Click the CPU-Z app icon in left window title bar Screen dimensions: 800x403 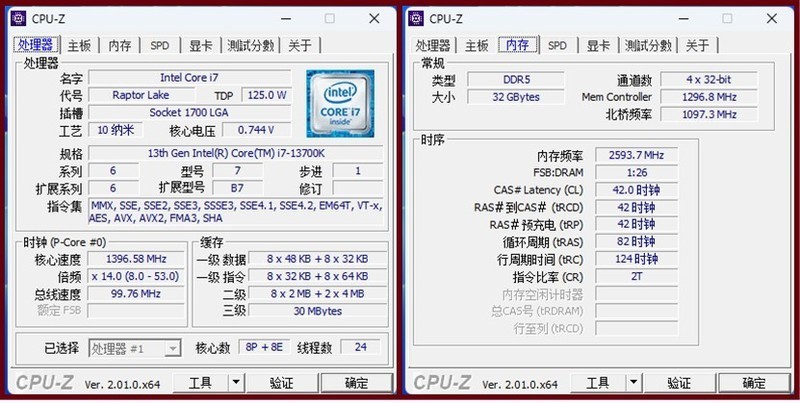point(18,18)
